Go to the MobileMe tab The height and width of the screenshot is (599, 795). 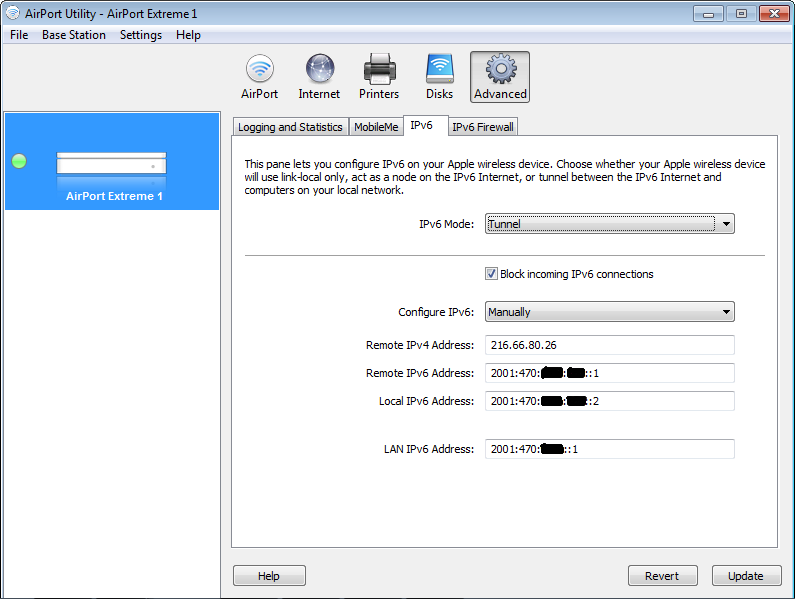coord(376,127)
